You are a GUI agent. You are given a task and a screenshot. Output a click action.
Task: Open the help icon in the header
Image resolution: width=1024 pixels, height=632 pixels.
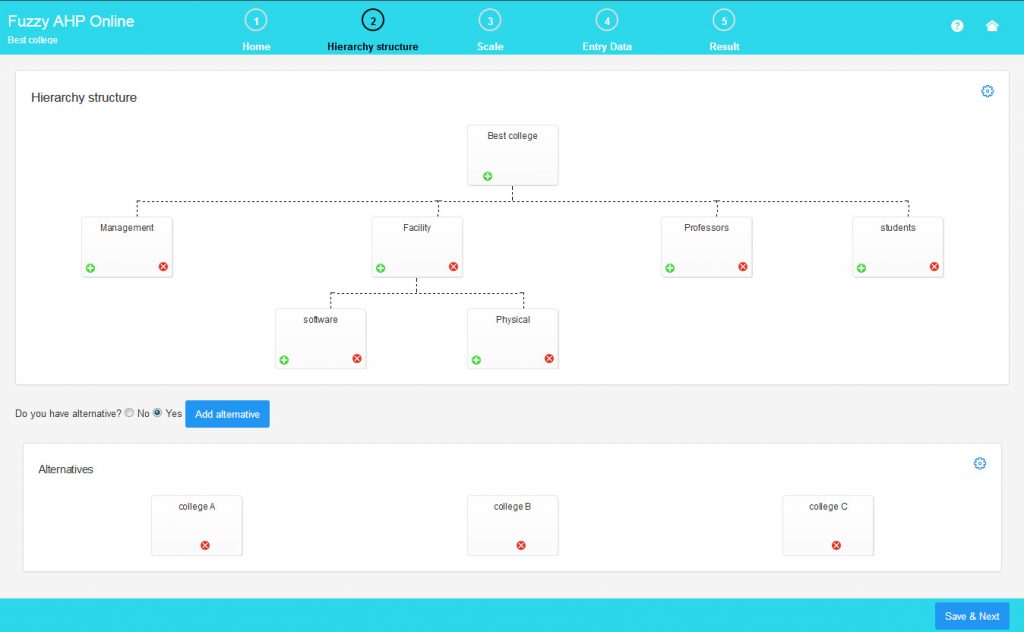pos(957,25)
